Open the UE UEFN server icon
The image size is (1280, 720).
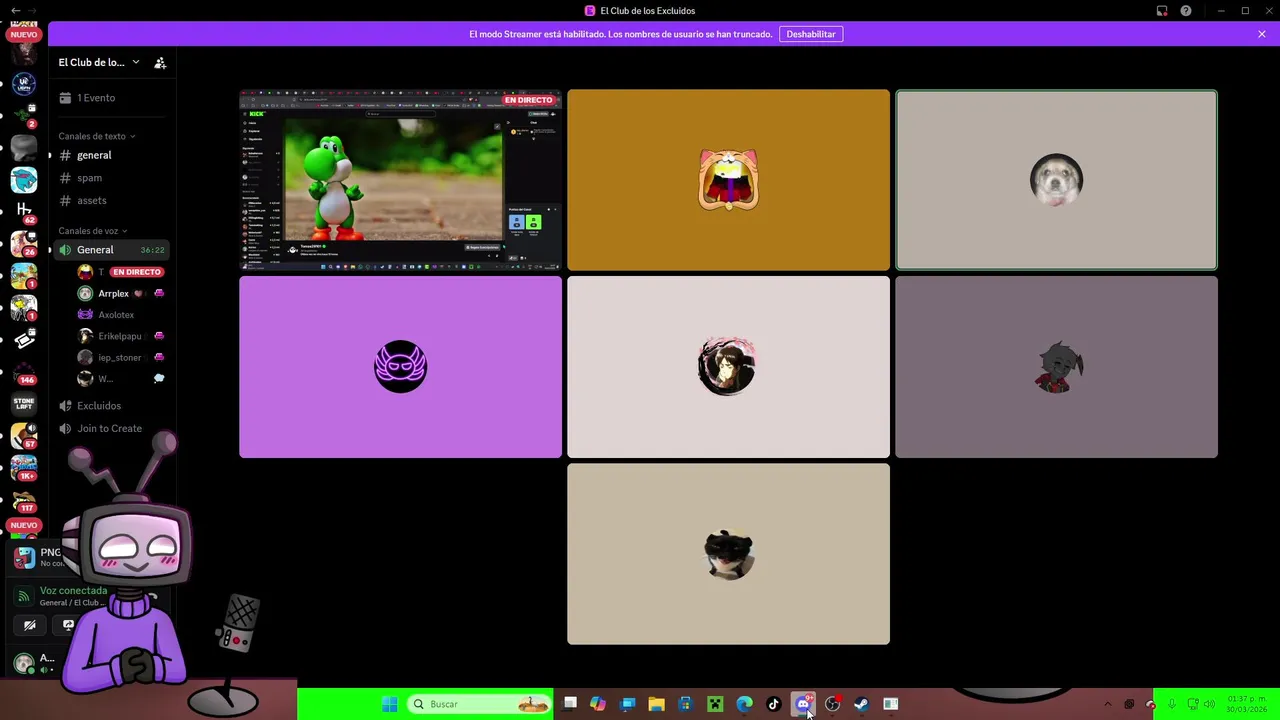pos(24,84)
